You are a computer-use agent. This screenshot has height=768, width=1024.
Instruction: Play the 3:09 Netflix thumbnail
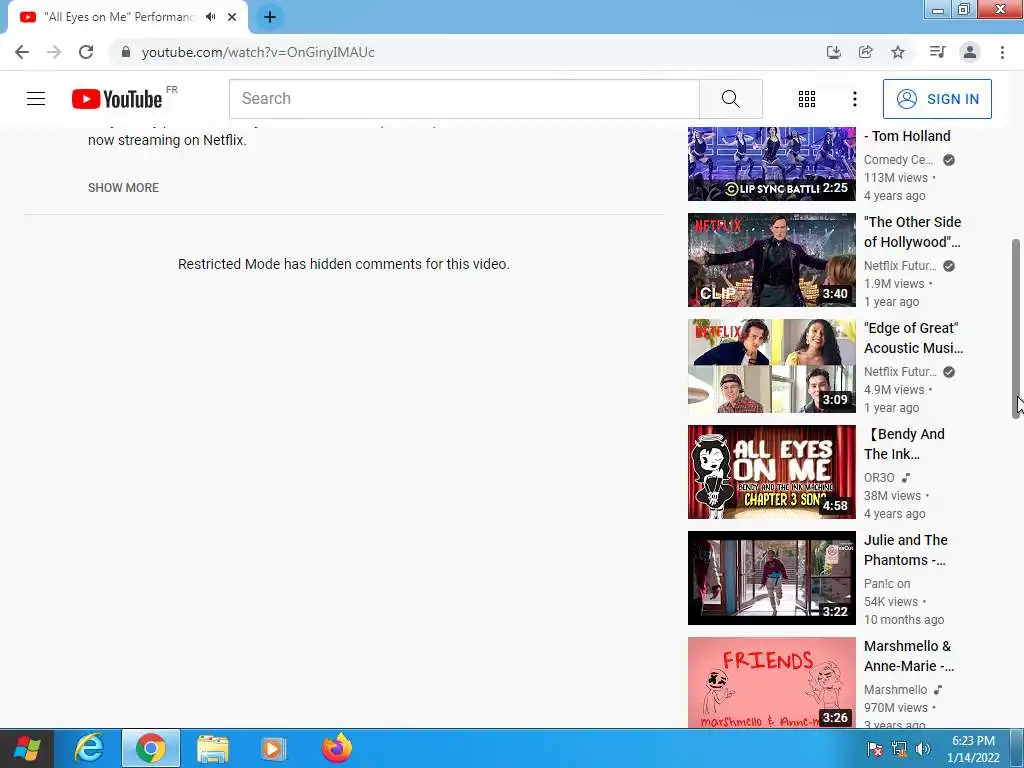tap(771, 366)
